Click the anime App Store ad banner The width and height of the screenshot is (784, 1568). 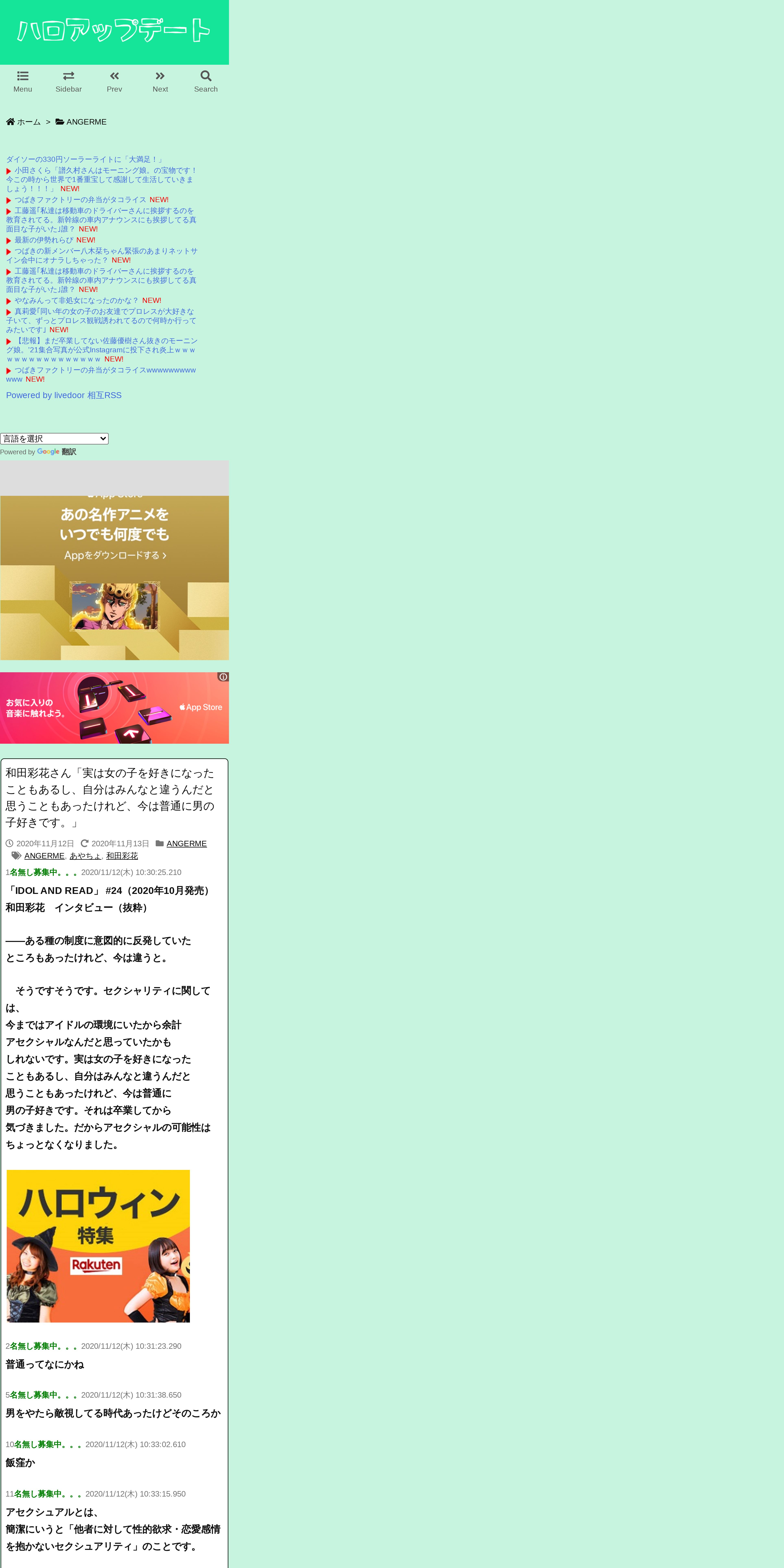114,578
